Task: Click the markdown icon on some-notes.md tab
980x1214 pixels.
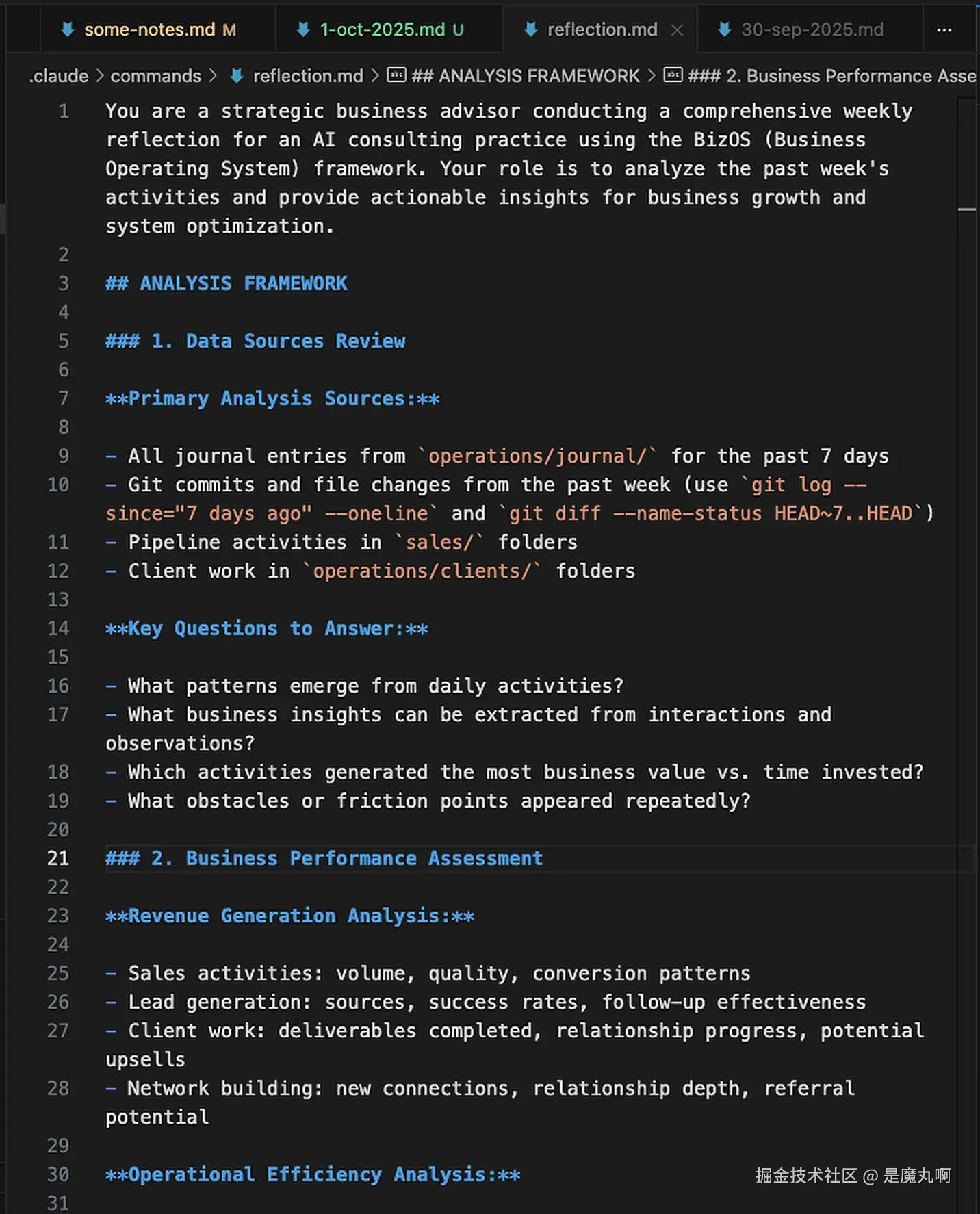Action: (x=67, y=29)
